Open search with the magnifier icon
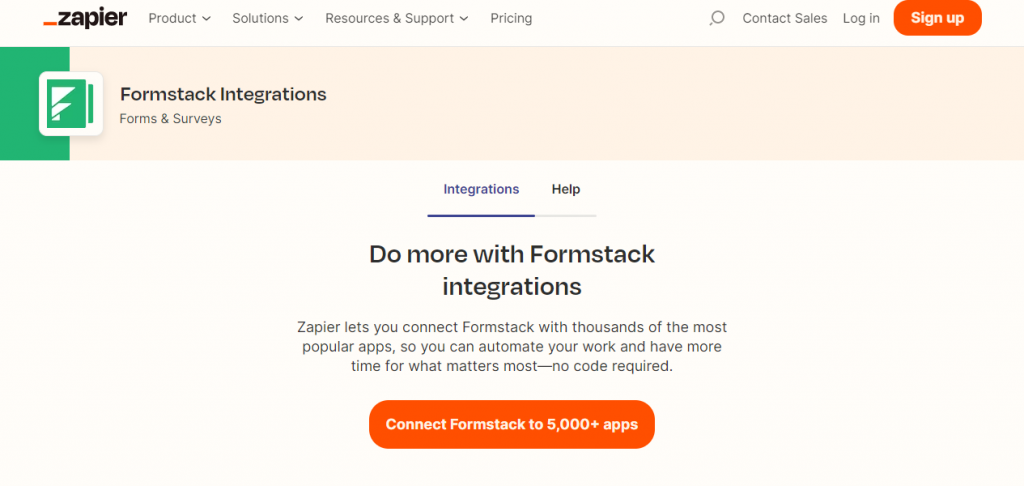 pyautogui.click(x=717, y=18)
